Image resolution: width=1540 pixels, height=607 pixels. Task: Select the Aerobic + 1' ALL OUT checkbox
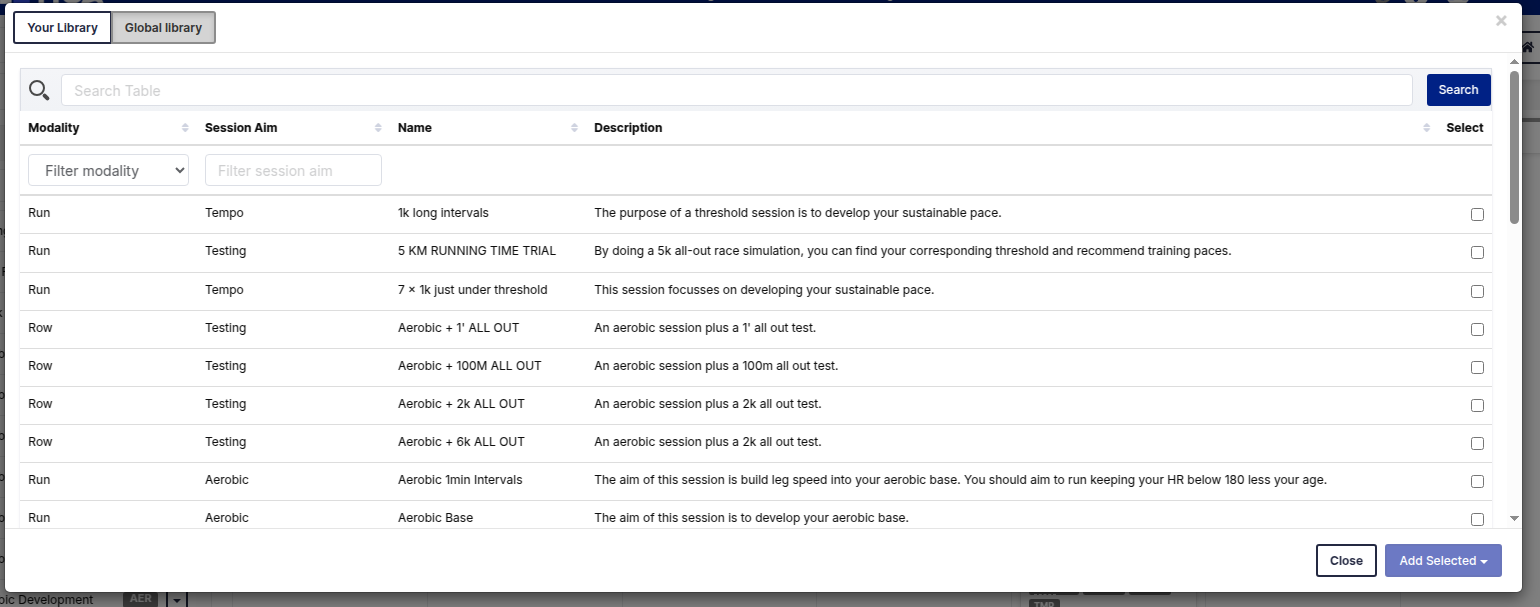pos(1477,329)
